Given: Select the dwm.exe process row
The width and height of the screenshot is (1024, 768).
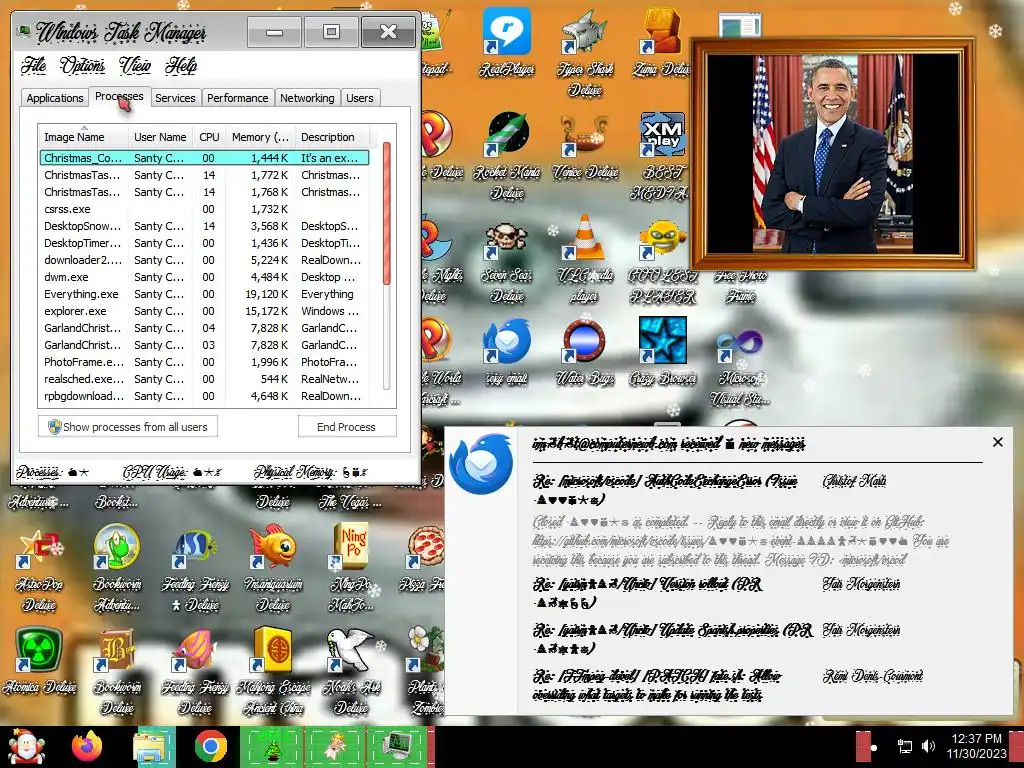Looking at the screenshot, I should [x=204, y=277].
